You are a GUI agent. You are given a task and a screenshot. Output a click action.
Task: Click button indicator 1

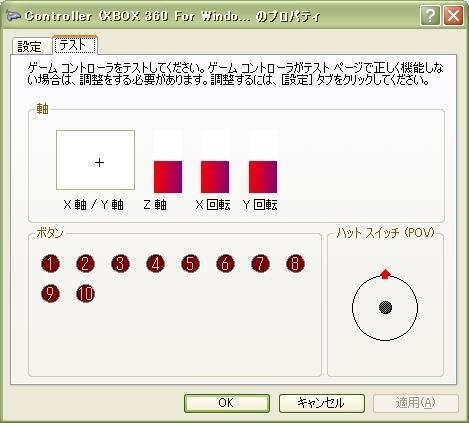(x=50, y=264)
